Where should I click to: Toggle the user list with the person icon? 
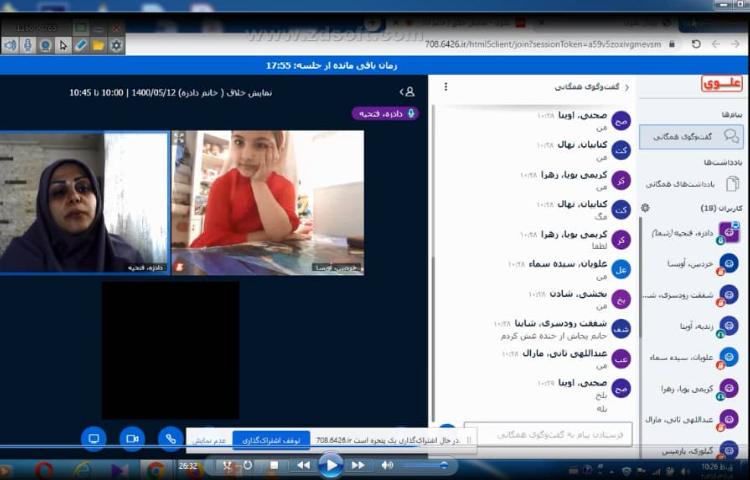[407, 92]
